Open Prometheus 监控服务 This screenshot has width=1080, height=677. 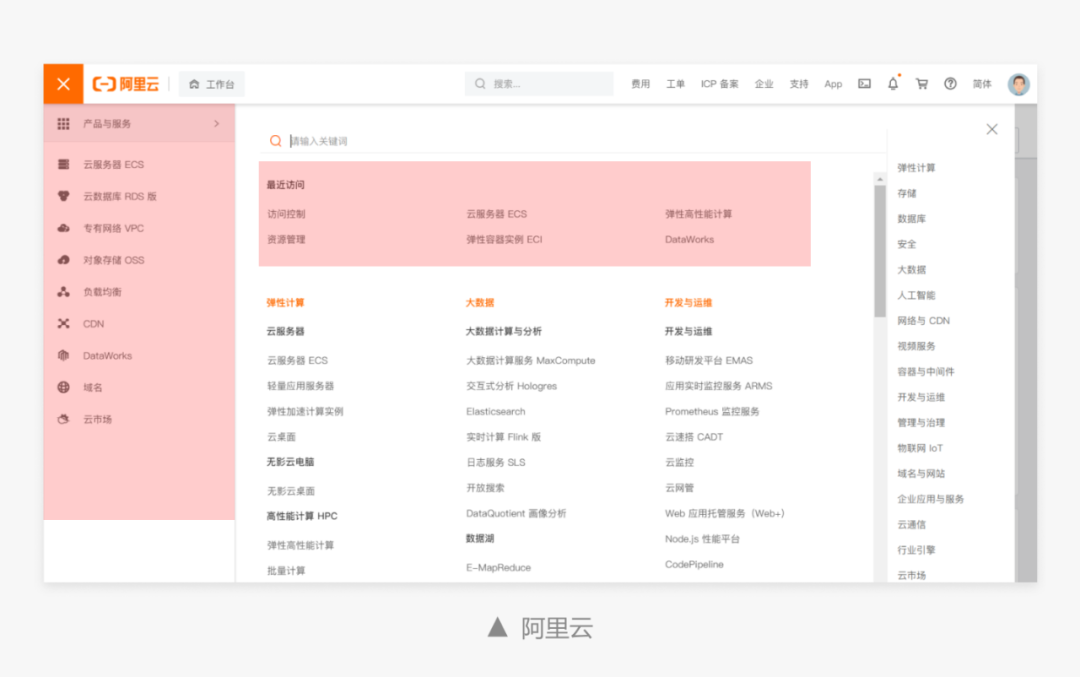712,411
